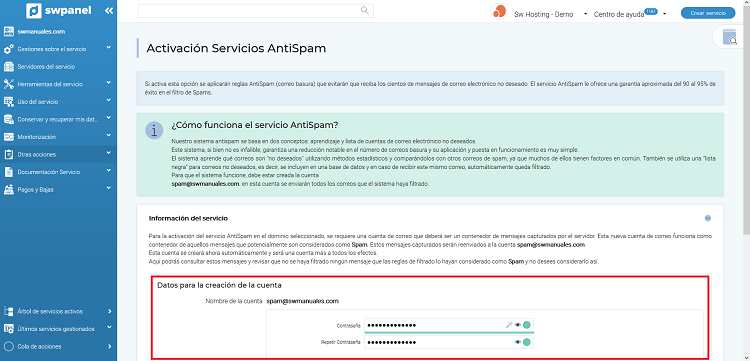Select Otras acciones menu label
This screenshot has width=750, height=361.
pos(36,154)
